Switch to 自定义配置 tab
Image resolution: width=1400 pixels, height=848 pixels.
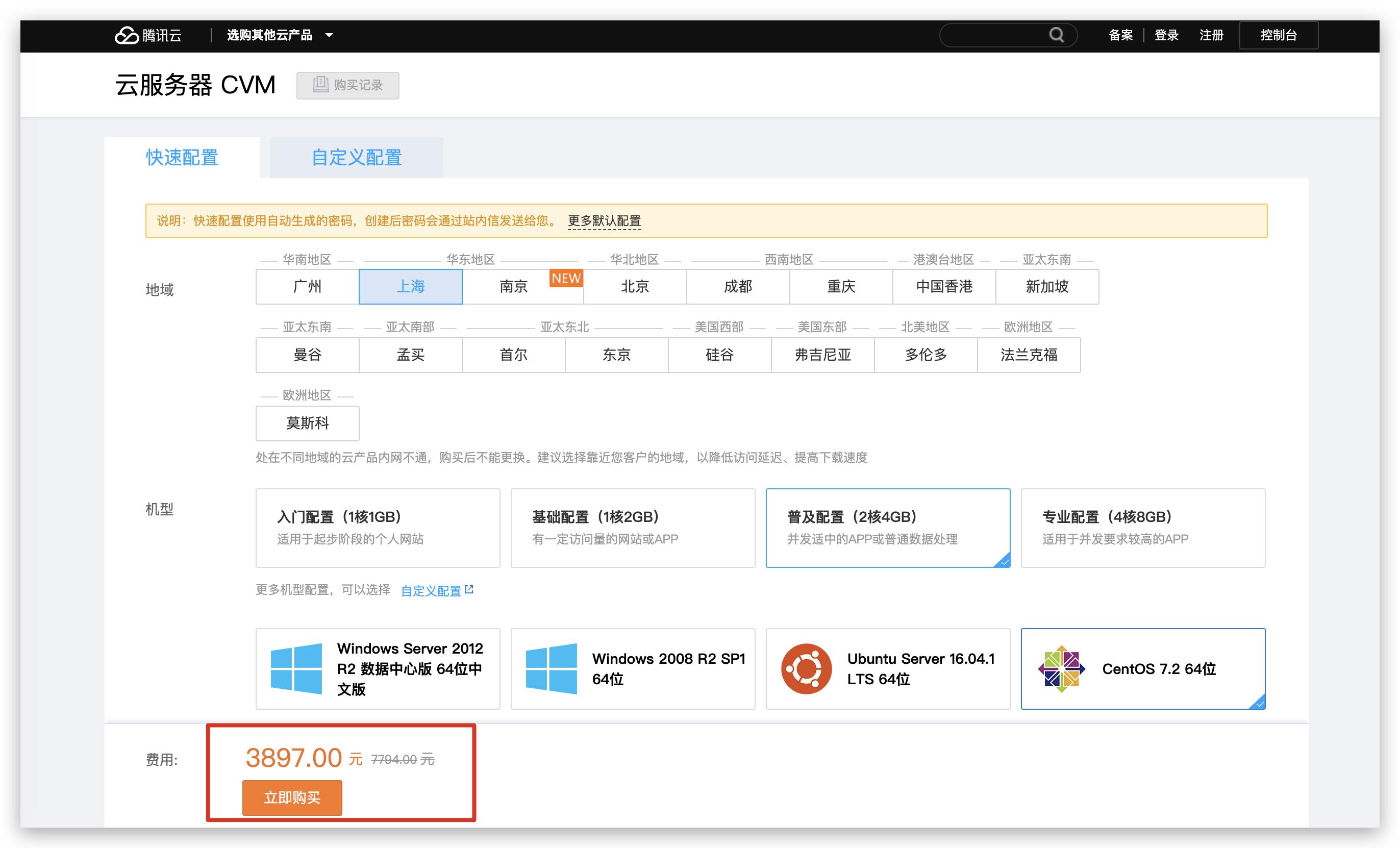point(356,158)
